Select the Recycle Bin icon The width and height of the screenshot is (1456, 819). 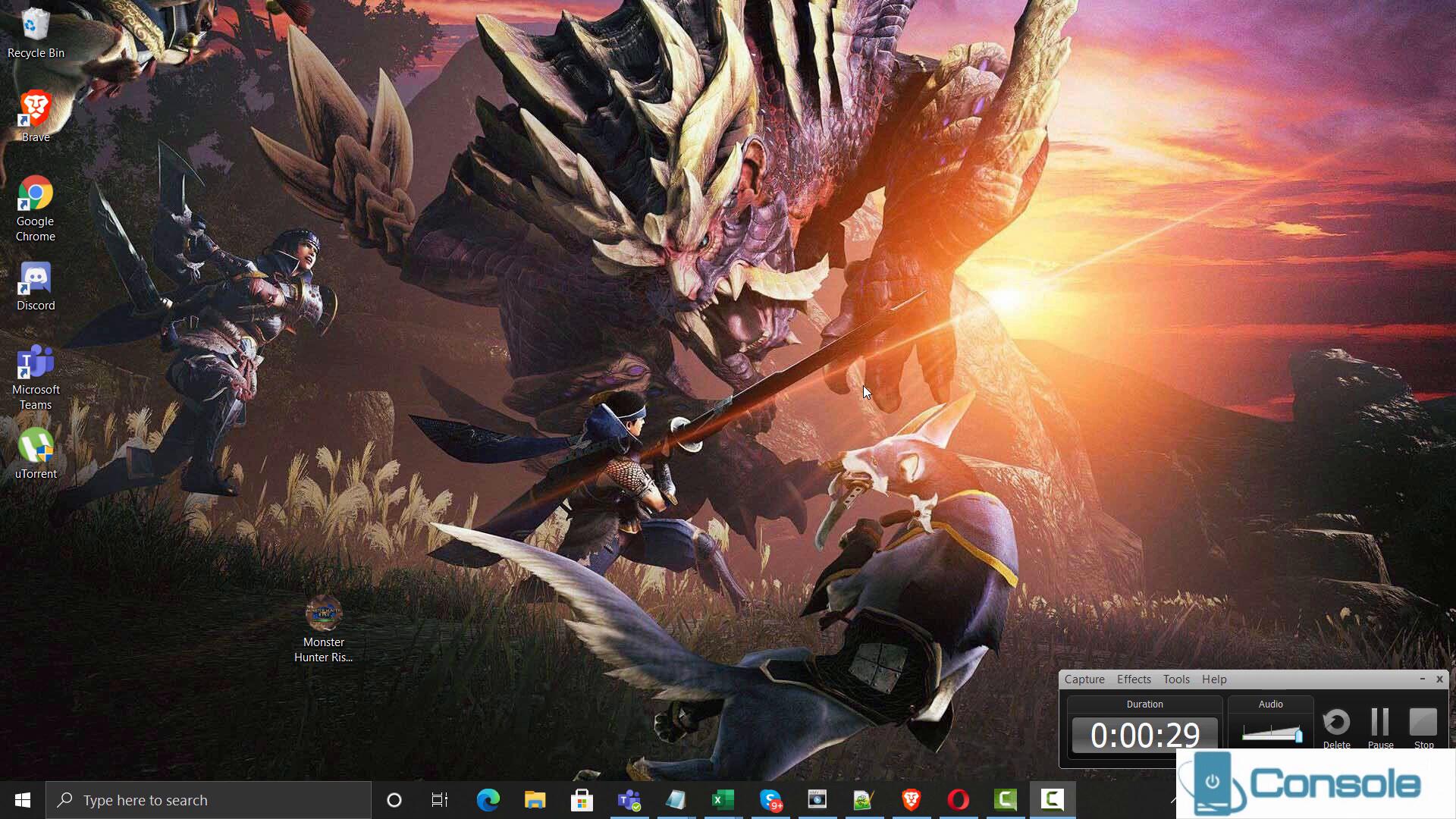tap(36, 33)
